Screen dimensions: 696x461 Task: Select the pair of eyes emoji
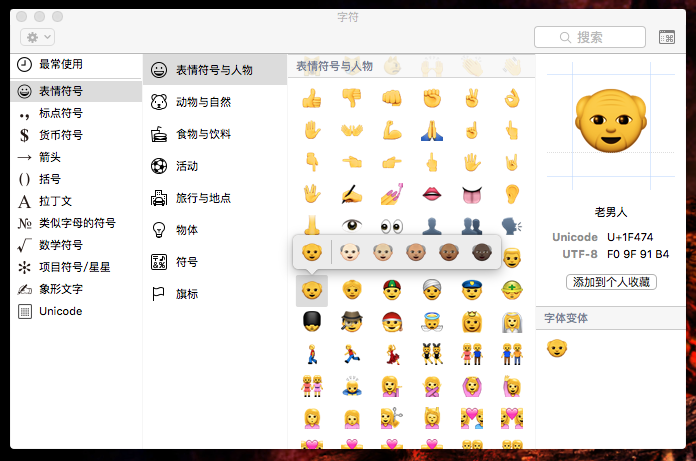tap(392, 226)
